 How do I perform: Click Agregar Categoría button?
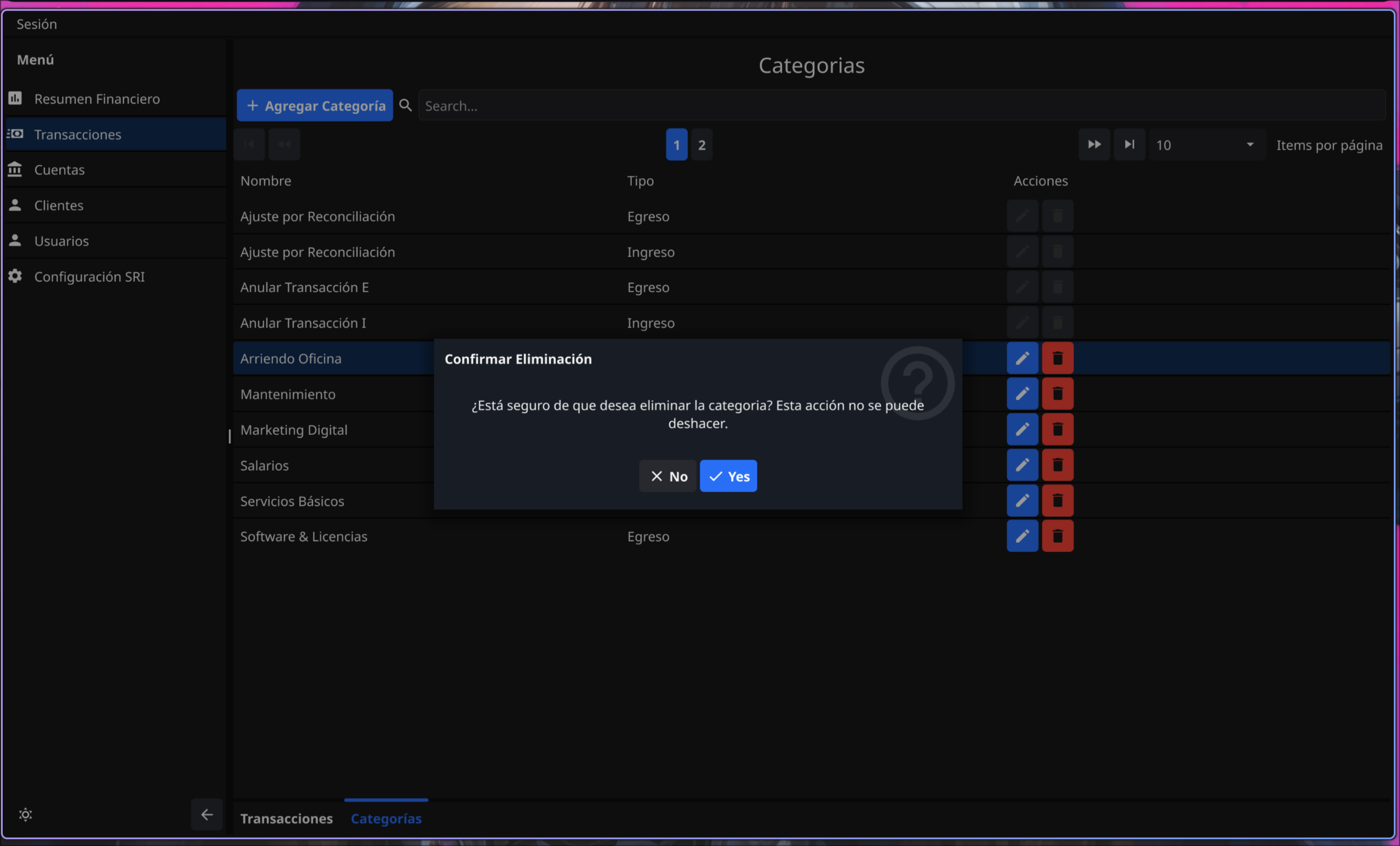[x=315, y=106]
